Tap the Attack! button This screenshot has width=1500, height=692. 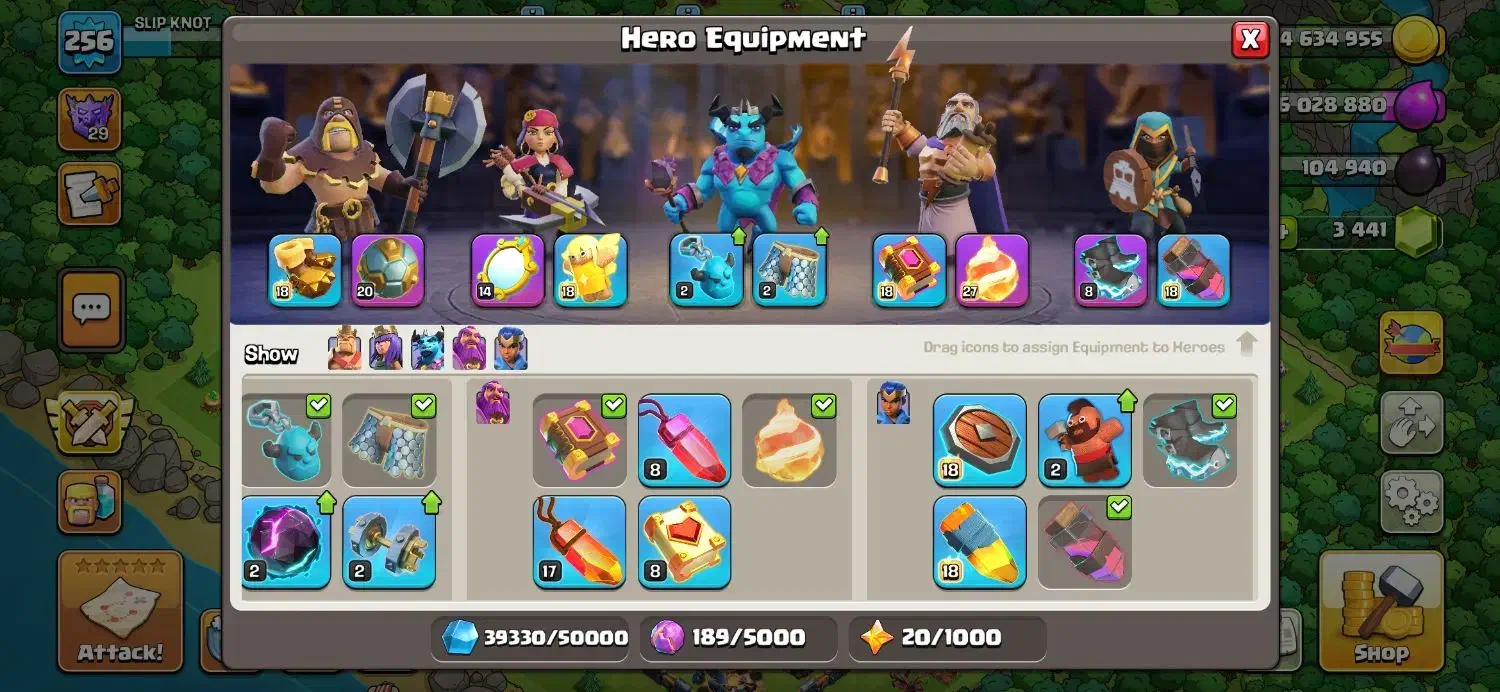pos(121,610)
